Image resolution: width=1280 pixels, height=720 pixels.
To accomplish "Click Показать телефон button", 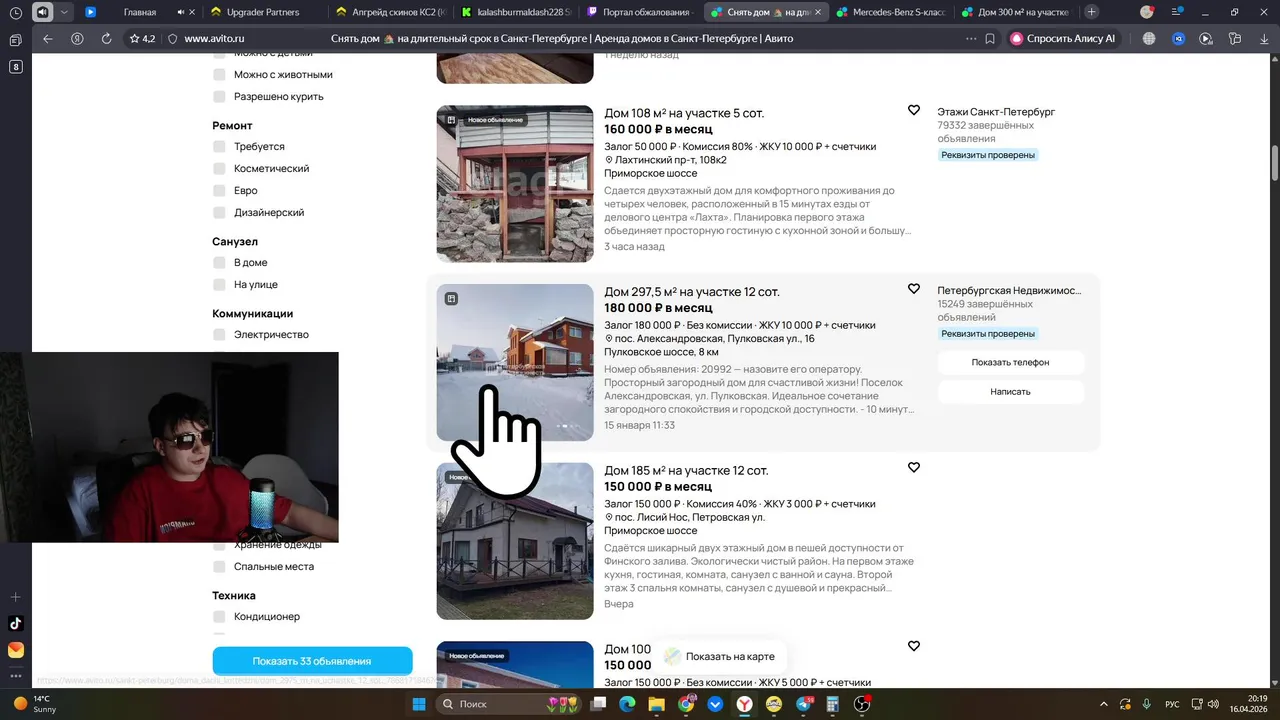I will [x=1010, y=362].
